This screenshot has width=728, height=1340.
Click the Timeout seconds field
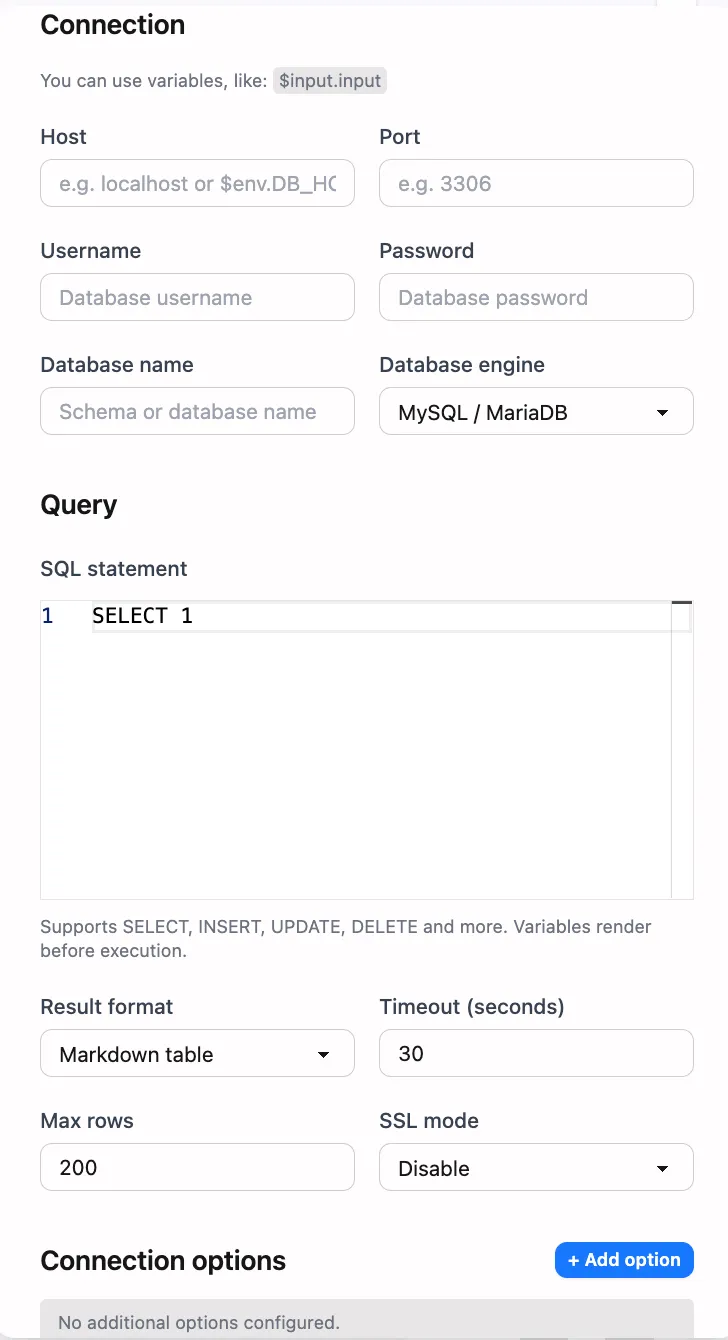click(536, 1054)
